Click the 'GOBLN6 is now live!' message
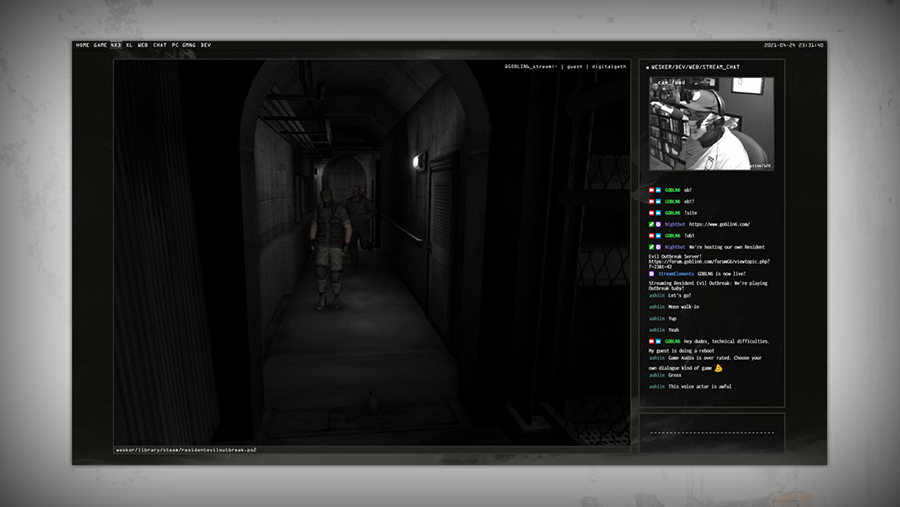 point(721,274)
